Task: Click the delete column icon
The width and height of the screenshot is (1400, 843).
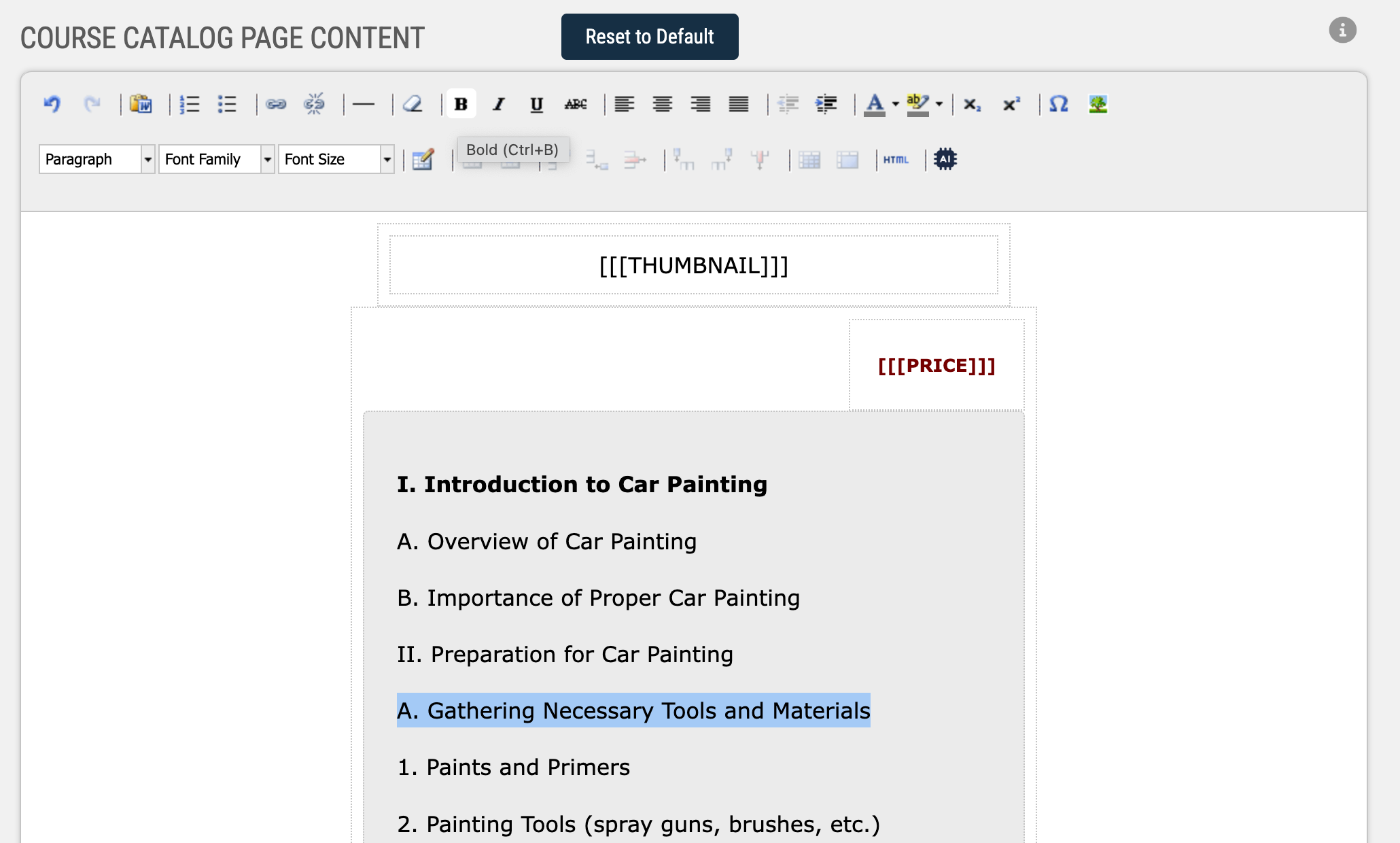Action: 760,160
